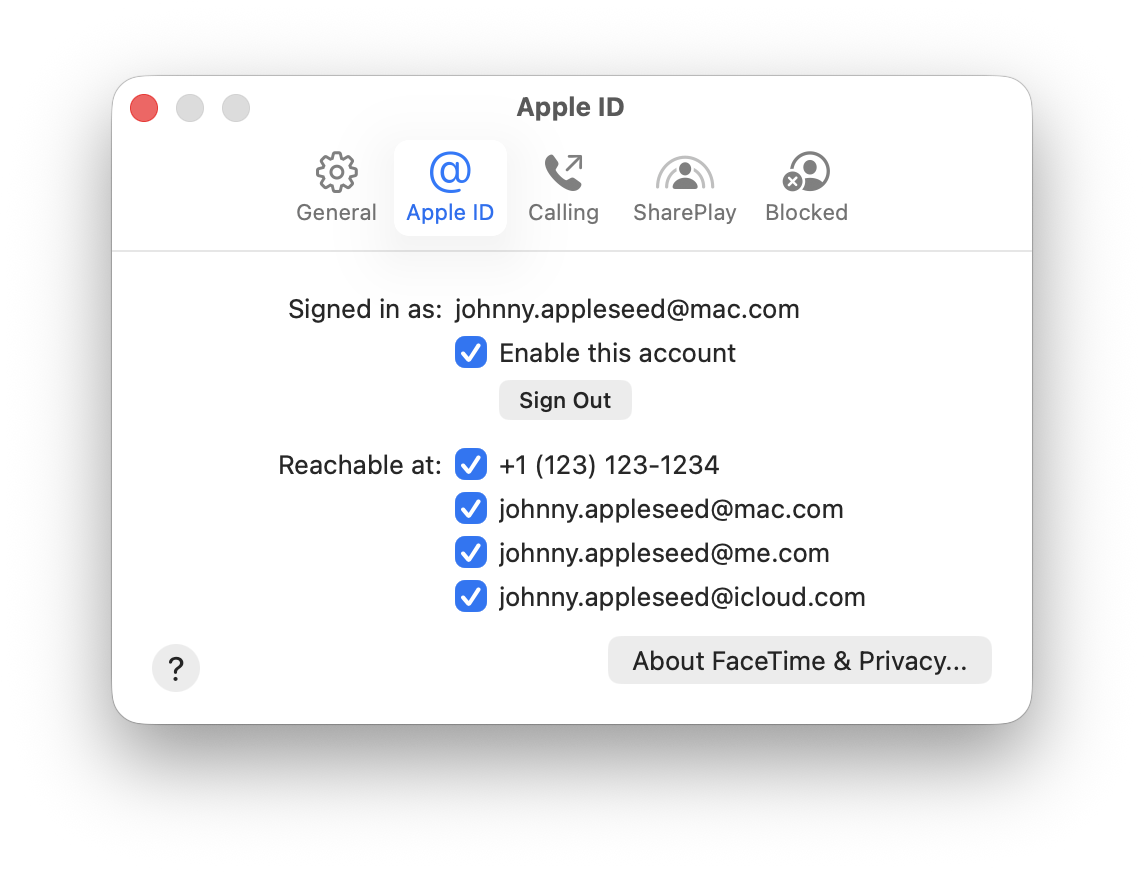
Task: Click the gray zoom window button
Action: pos(236,108)
